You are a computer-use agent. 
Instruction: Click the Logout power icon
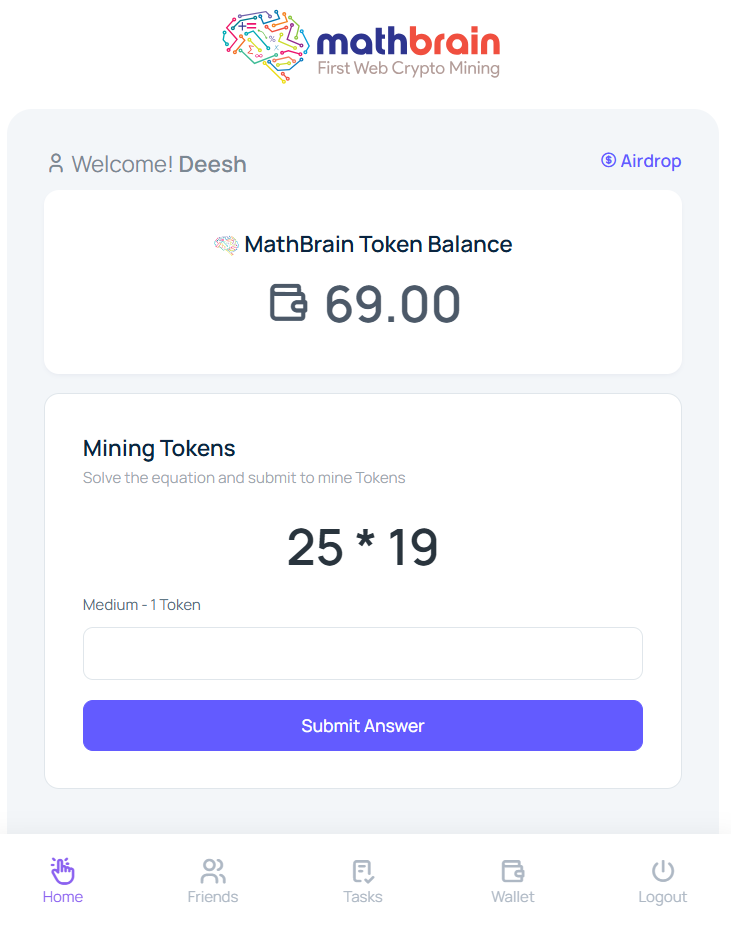click(x=662, y=869)
